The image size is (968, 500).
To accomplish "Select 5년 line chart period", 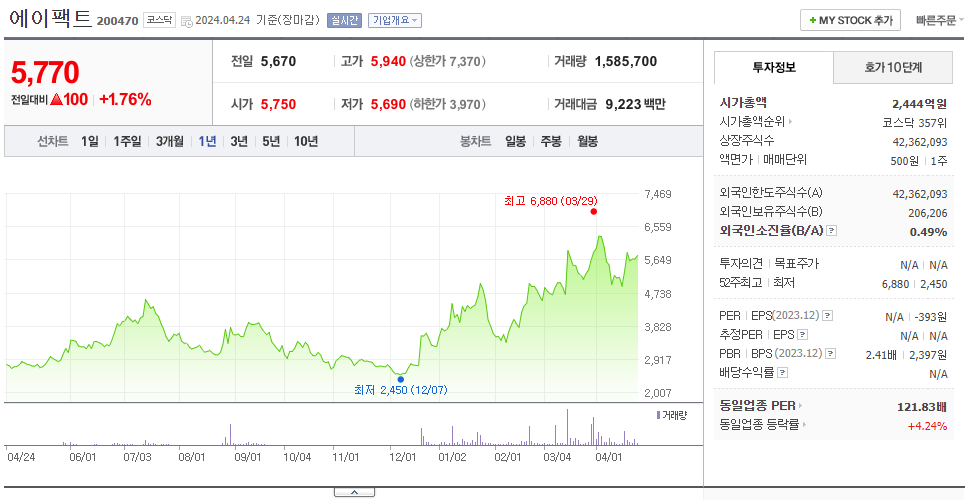I will [x=271, y=141].
